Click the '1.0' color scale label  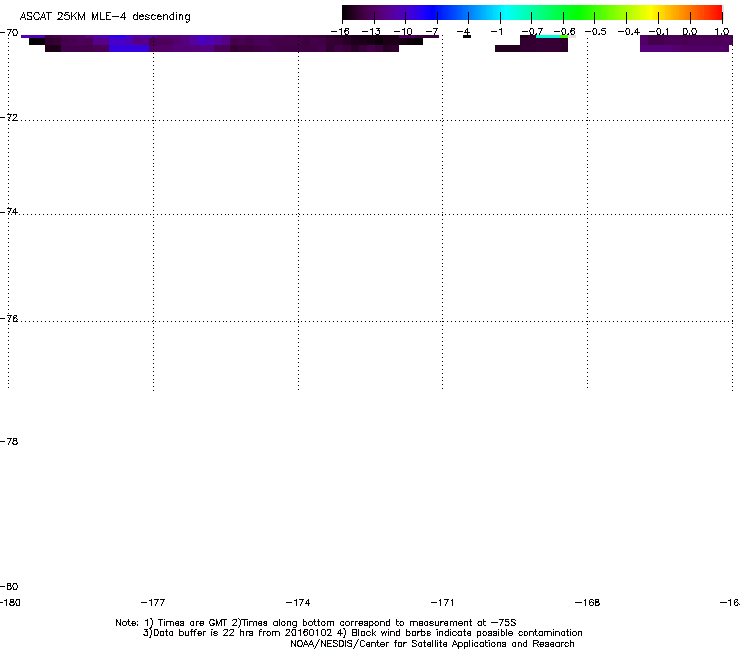point(722,32)
